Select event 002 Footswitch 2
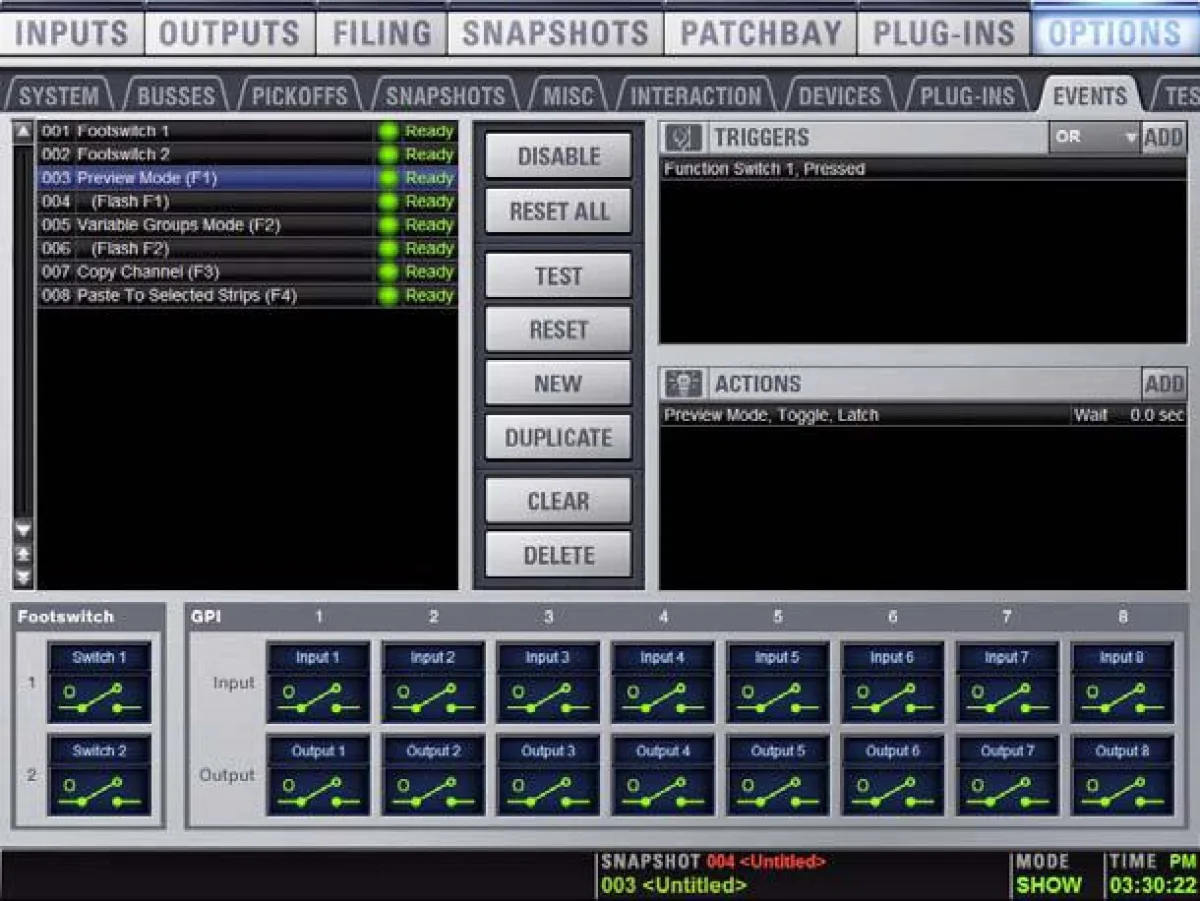This screenshot has height=901, width=1200. coord(247,154)
